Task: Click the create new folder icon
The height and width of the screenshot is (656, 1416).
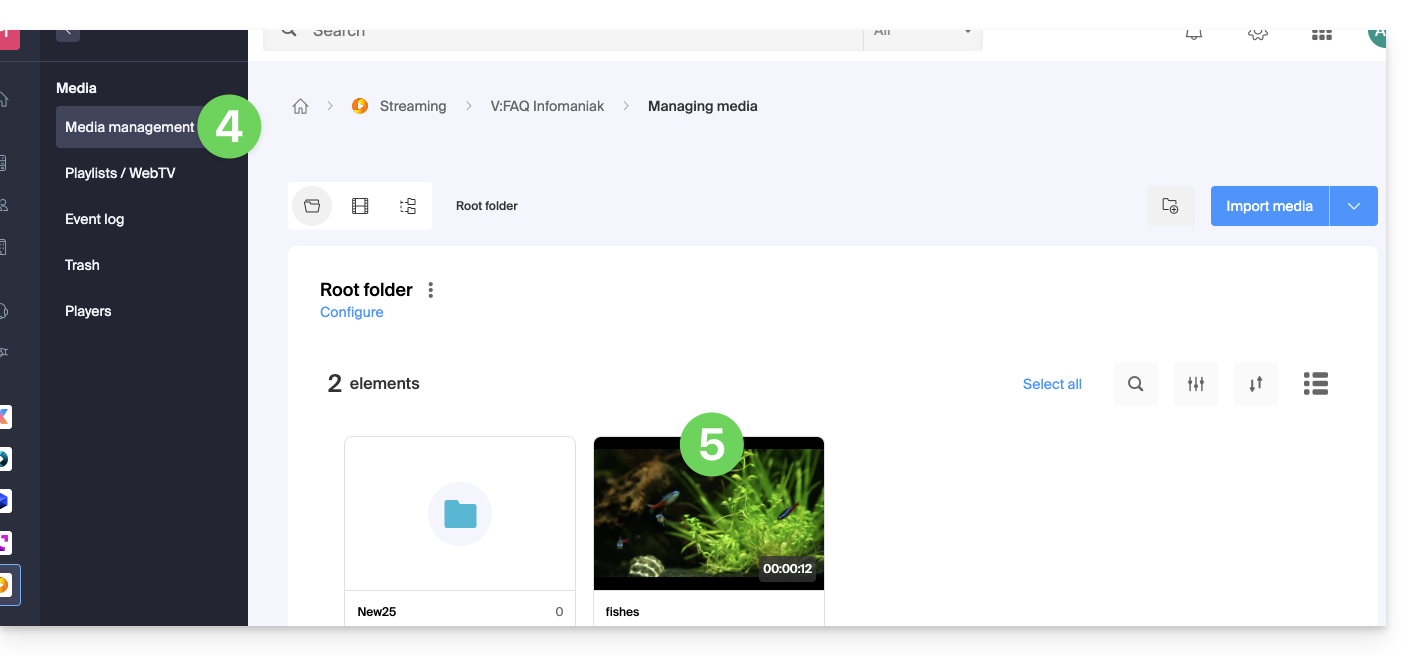Action: 1170,206
